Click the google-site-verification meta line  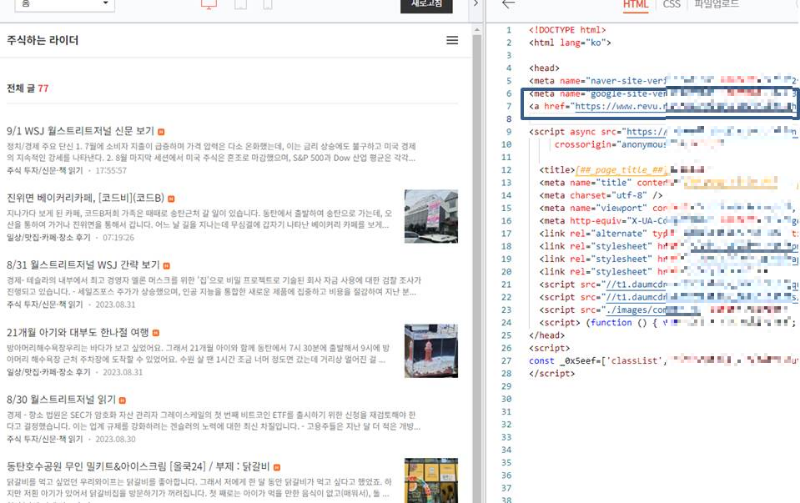662,94
